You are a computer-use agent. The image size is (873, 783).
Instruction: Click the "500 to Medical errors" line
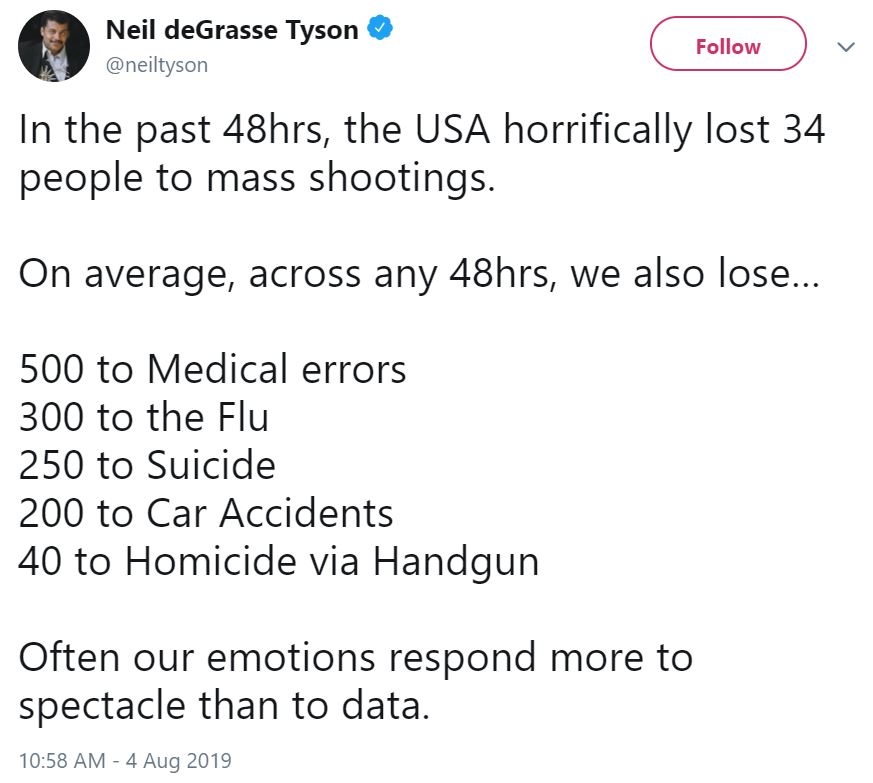click(213, 369)
